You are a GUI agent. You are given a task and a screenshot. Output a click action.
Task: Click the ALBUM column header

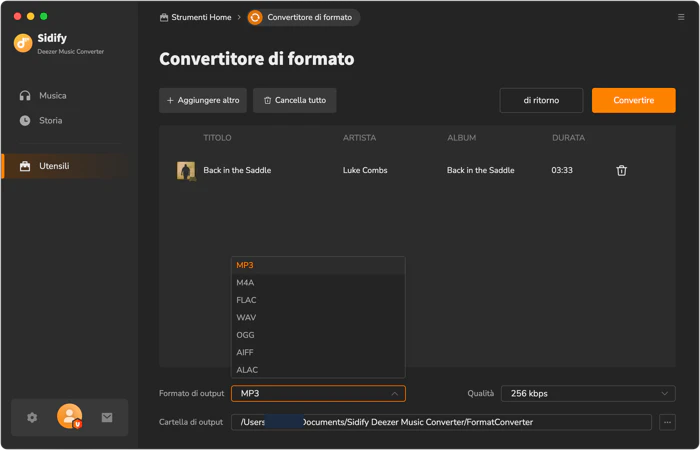tap(462, 138)
